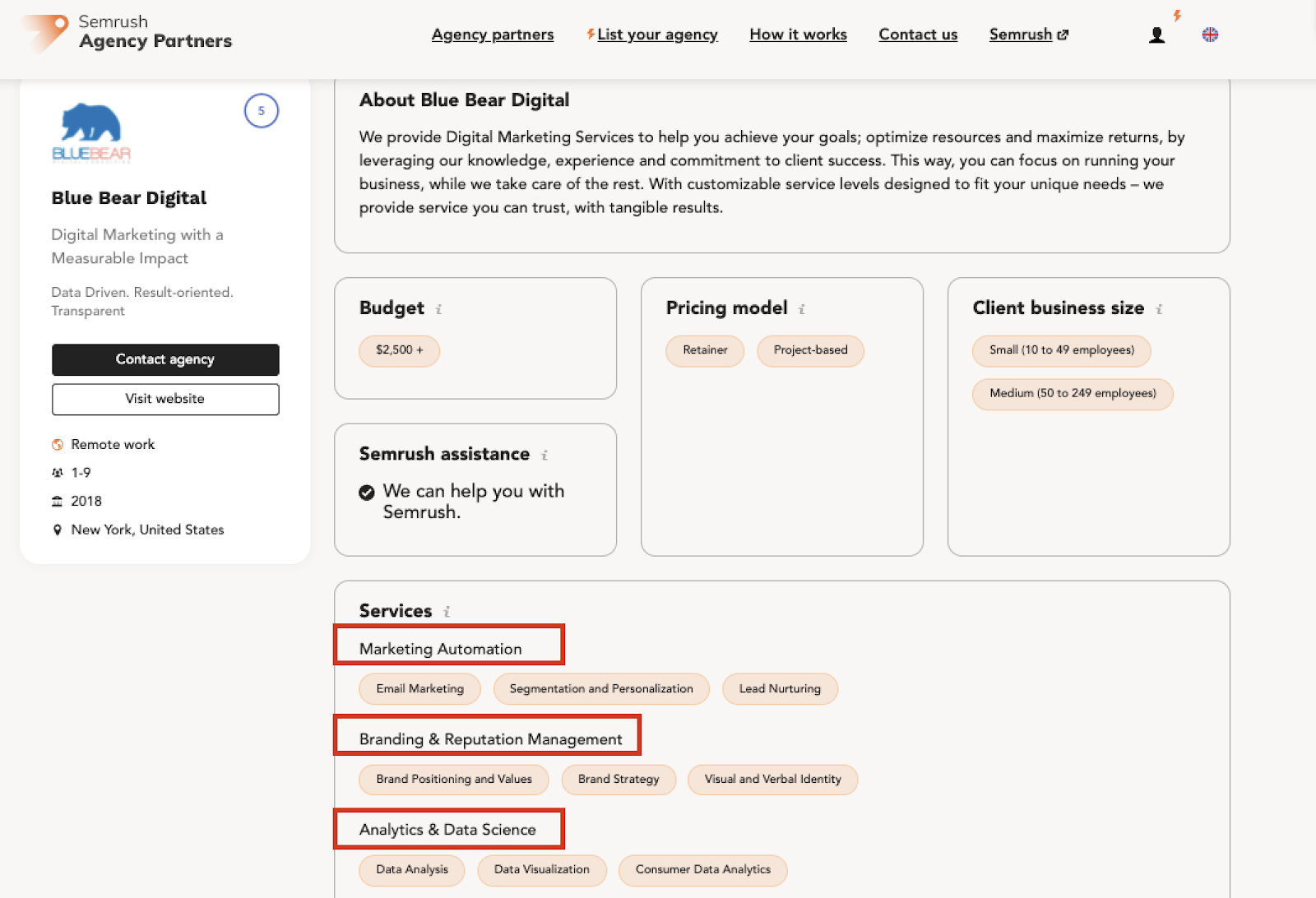The height and width of the screenshot is (898, 1316).
Task: Open the Contact us link
Action: click(918, 35)
